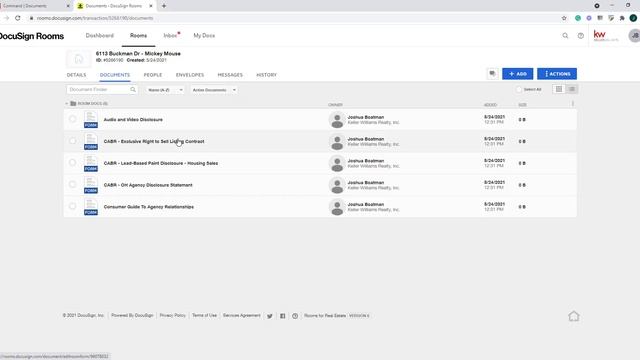Toggle the Select All checkbox
The width and height of the screenshot is (640, 360).
pyautogui.click(x=519, y=89)
